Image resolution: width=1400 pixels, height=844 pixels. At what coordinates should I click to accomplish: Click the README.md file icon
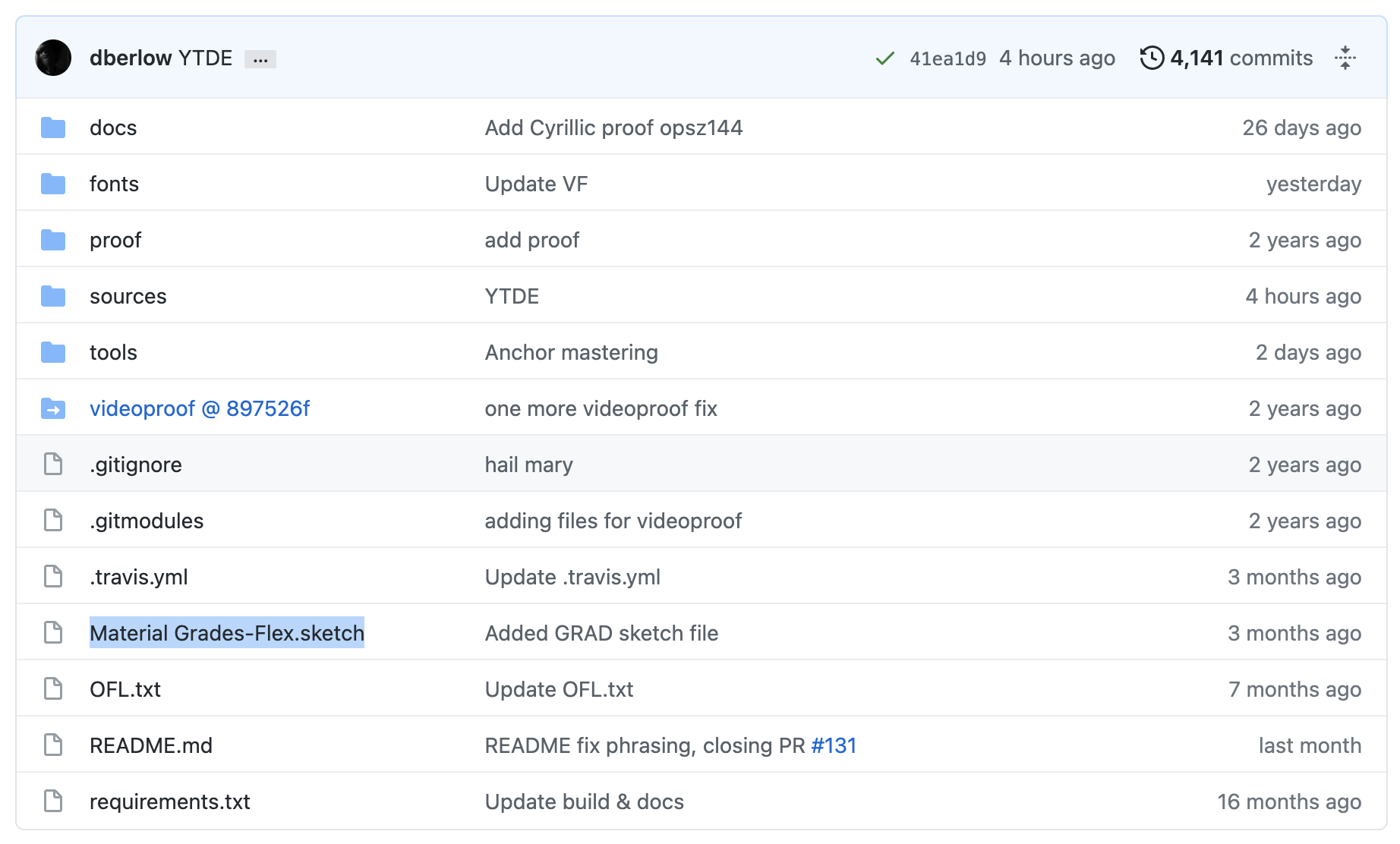[53, 745]
